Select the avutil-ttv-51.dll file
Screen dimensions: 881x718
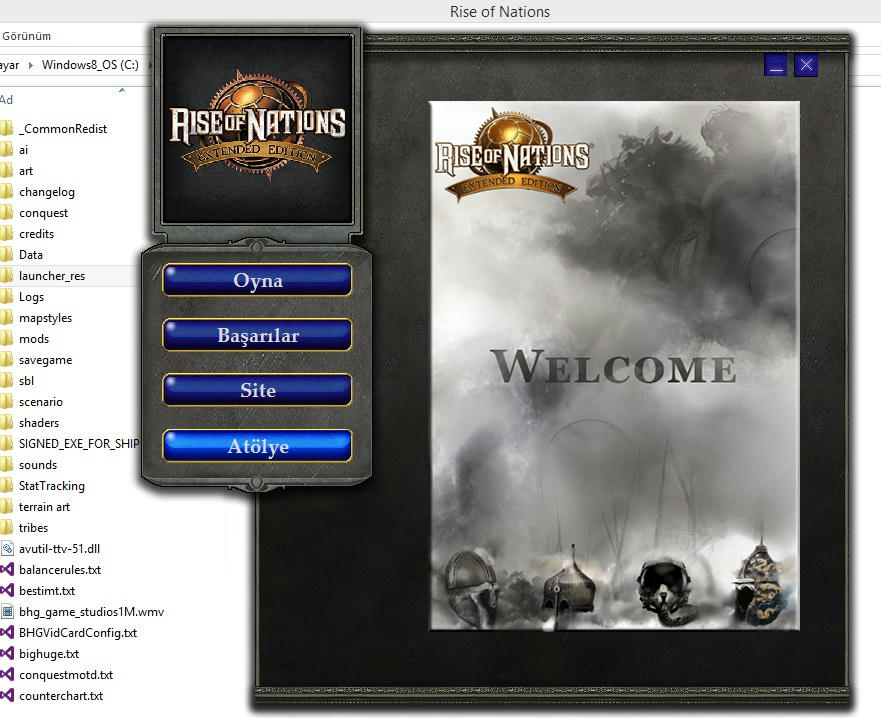(x=59, y=549)
